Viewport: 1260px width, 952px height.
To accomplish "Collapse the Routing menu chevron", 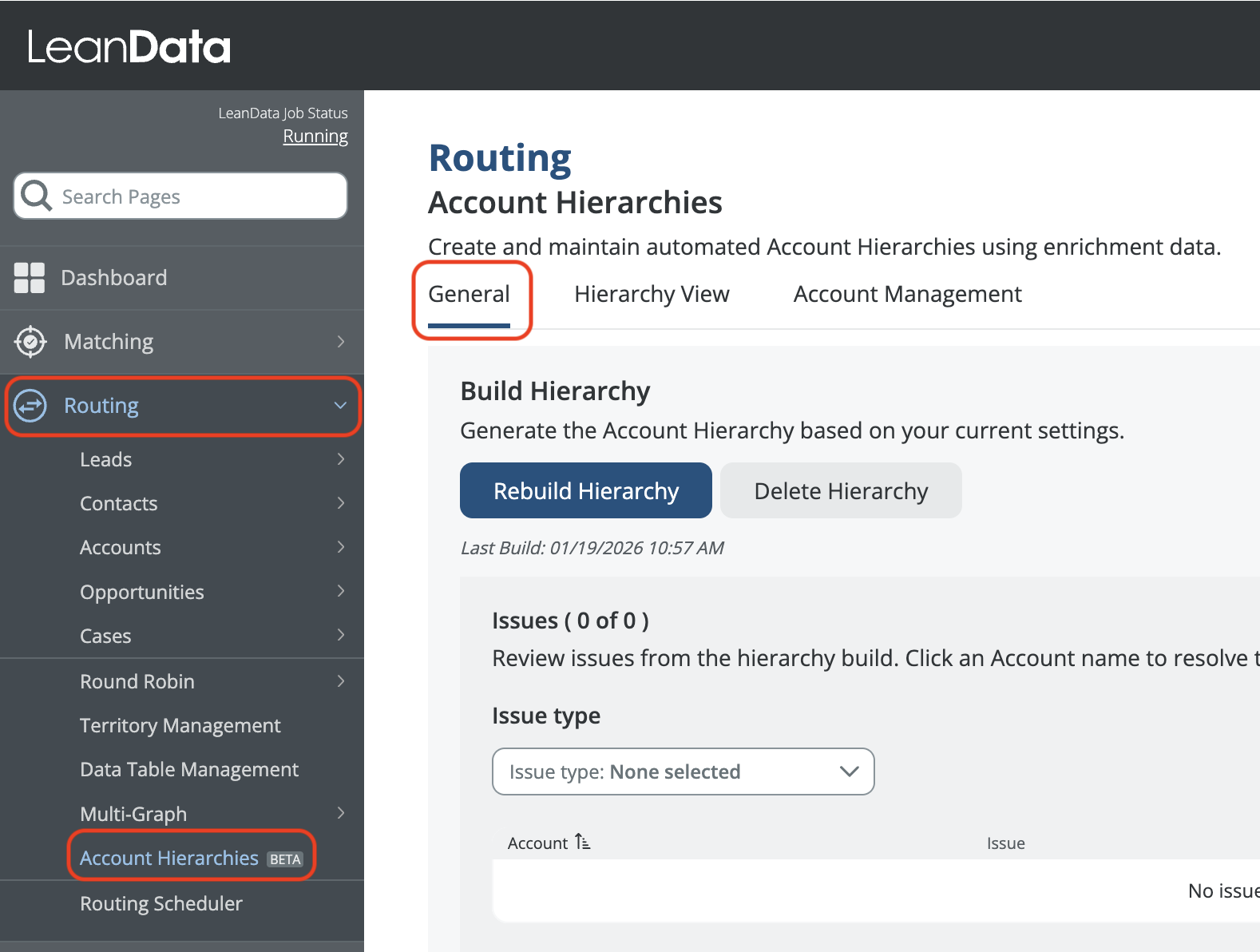I will point(340,406).
